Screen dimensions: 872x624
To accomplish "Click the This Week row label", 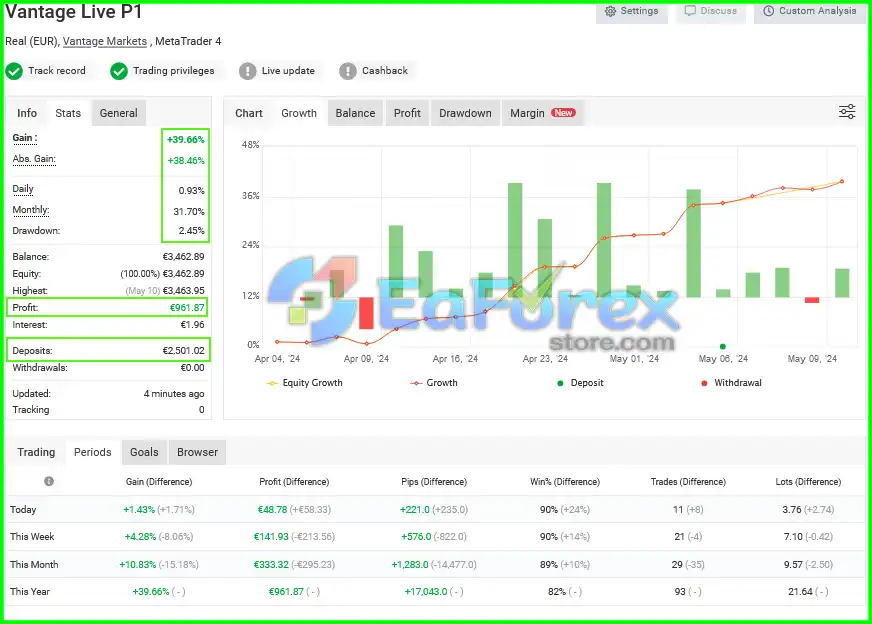I will [32, 537].
